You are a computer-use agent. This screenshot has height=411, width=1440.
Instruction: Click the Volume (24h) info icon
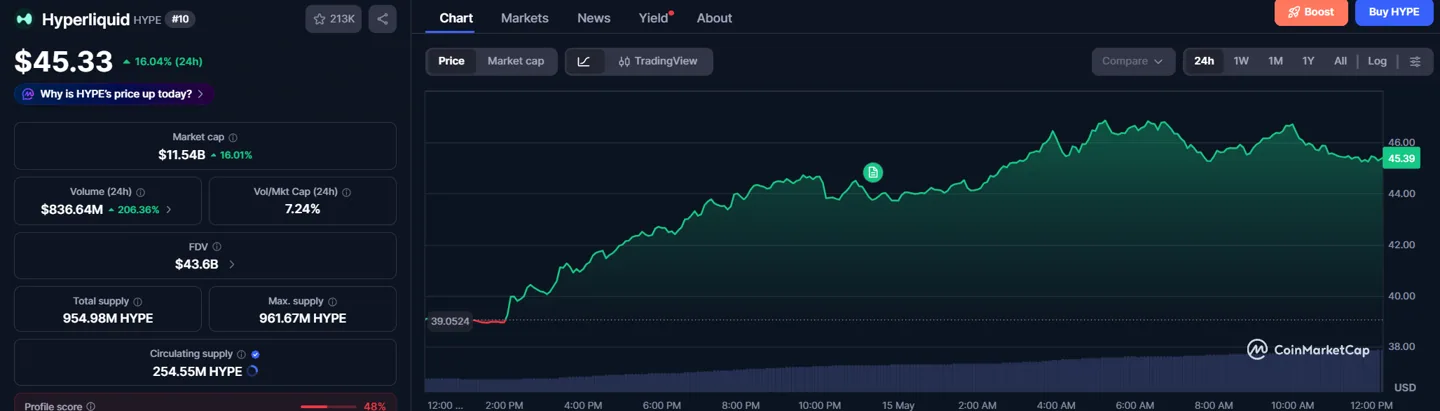point(140,192)
